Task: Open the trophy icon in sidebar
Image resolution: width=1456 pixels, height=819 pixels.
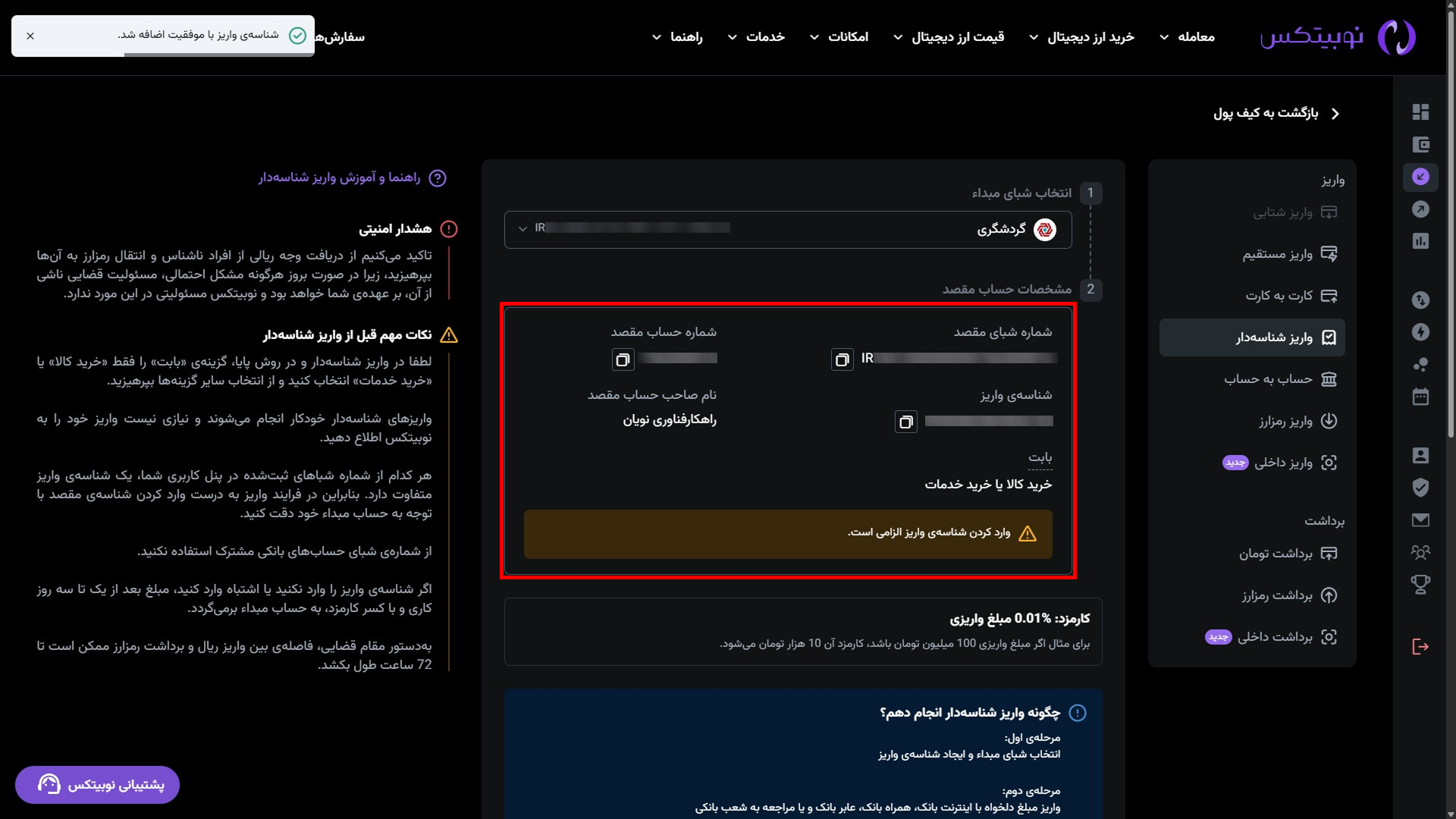Action: [x=1420, y=584]
